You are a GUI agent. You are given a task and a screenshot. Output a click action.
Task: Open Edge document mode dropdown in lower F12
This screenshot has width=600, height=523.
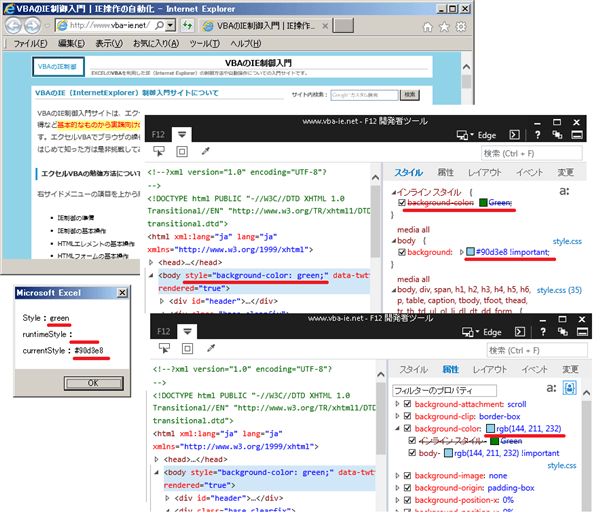483,332
